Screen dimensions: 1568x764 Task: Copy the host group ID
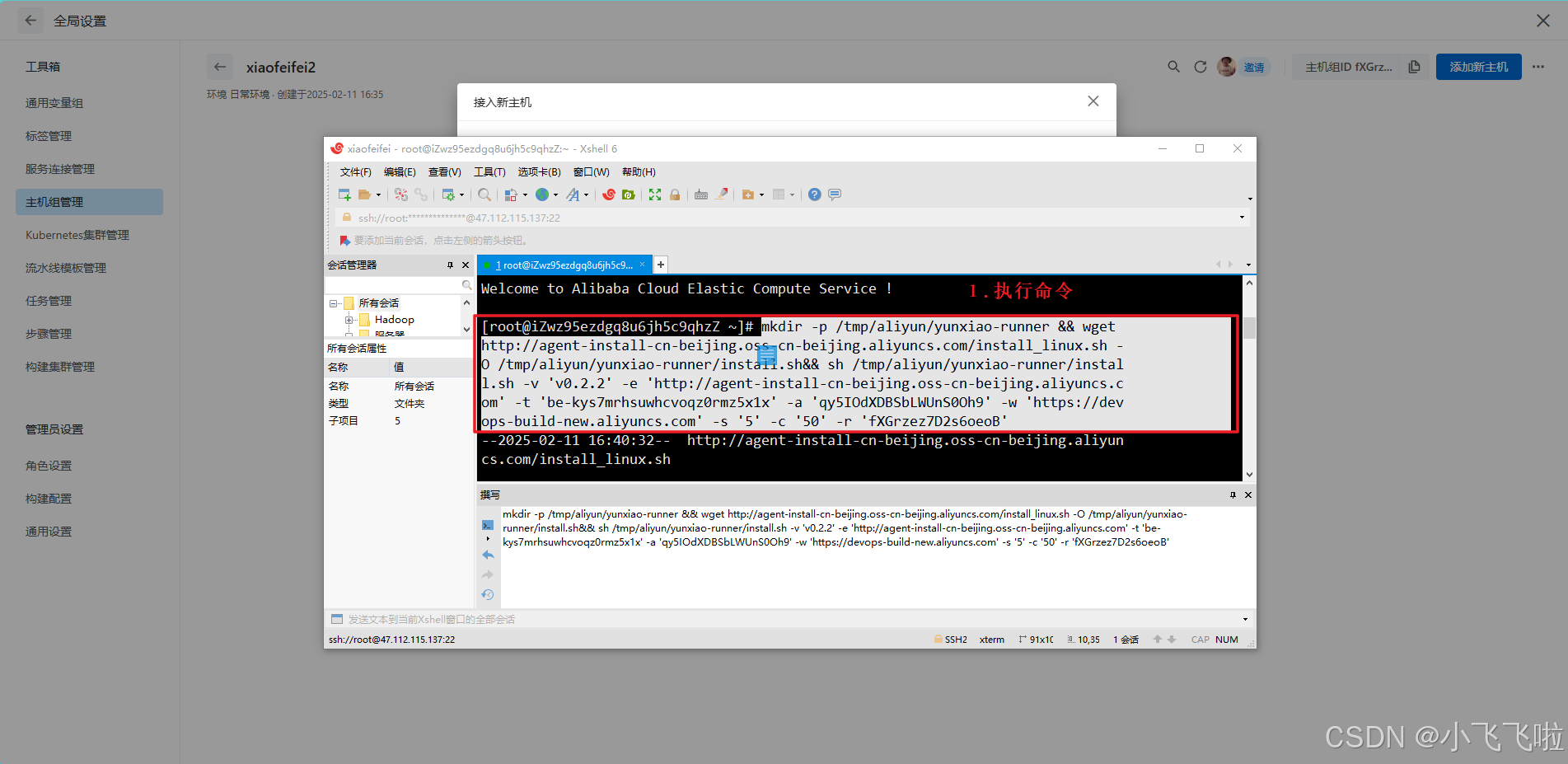pos(1414,67)
